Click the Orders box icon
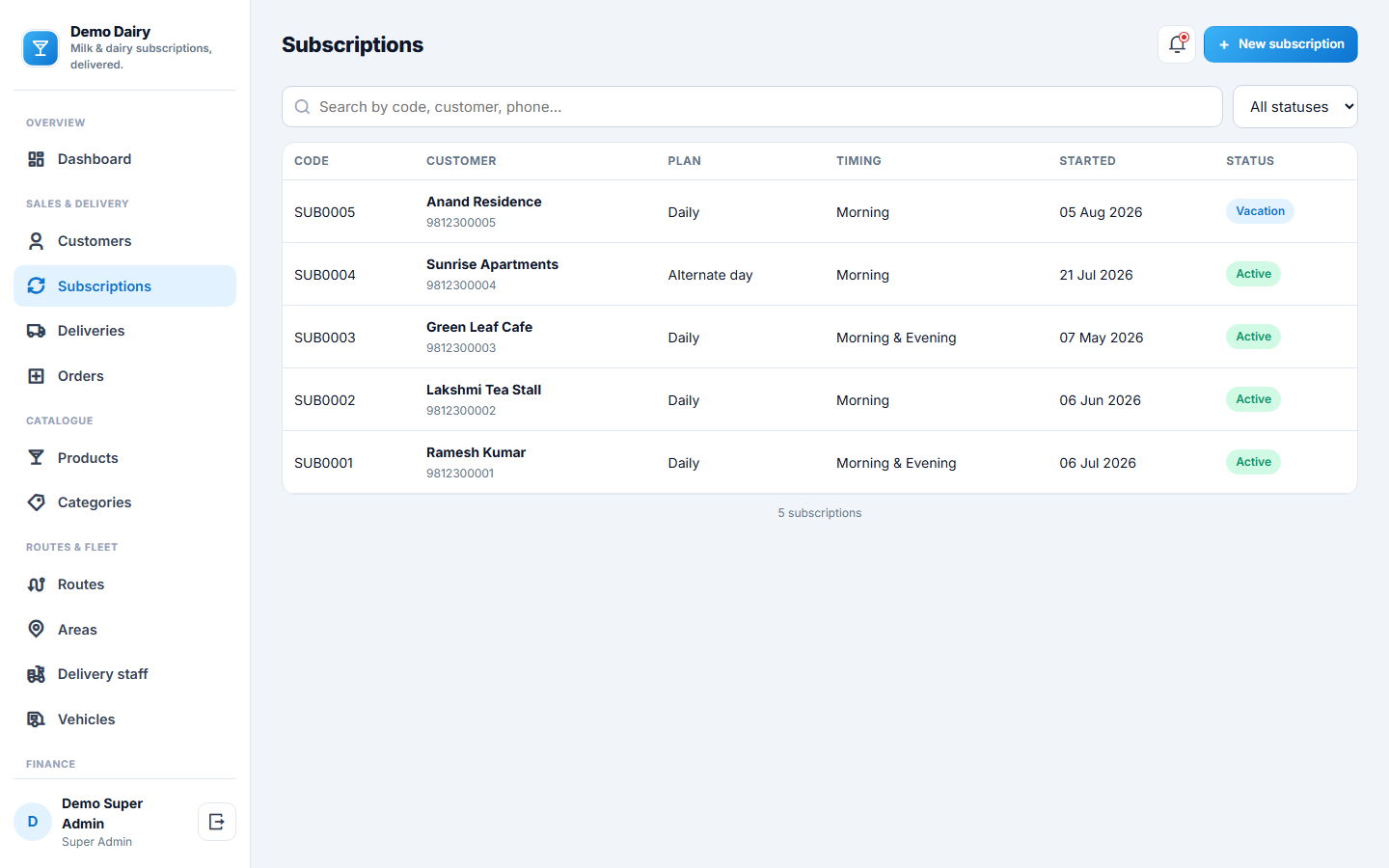This screenshot has width=1389, height=868. tap(37, 376)
